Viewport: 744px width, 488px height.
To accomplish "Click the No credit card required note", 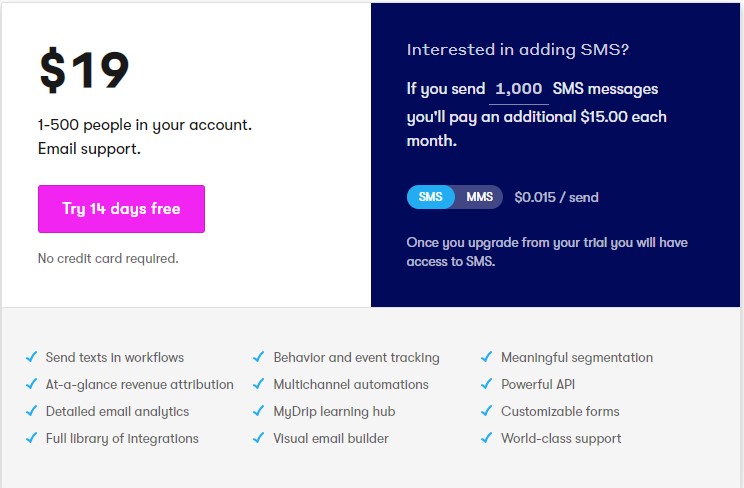I will 108,258.
